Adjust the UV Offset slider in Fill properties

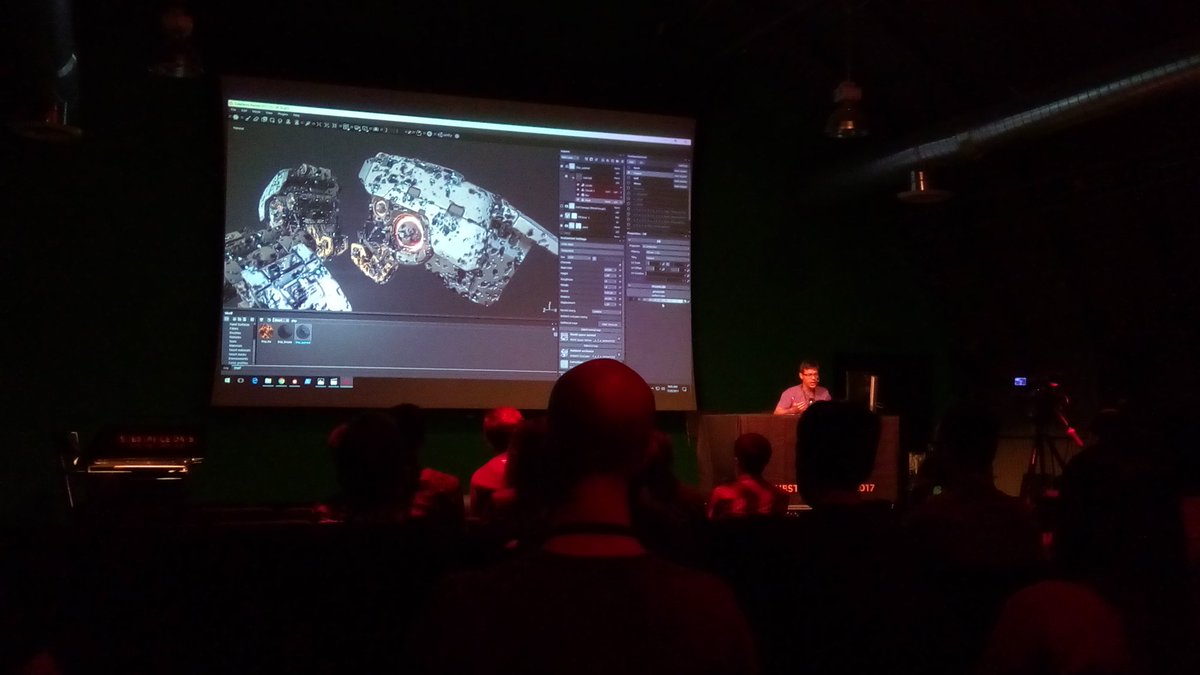click(654, 268)
